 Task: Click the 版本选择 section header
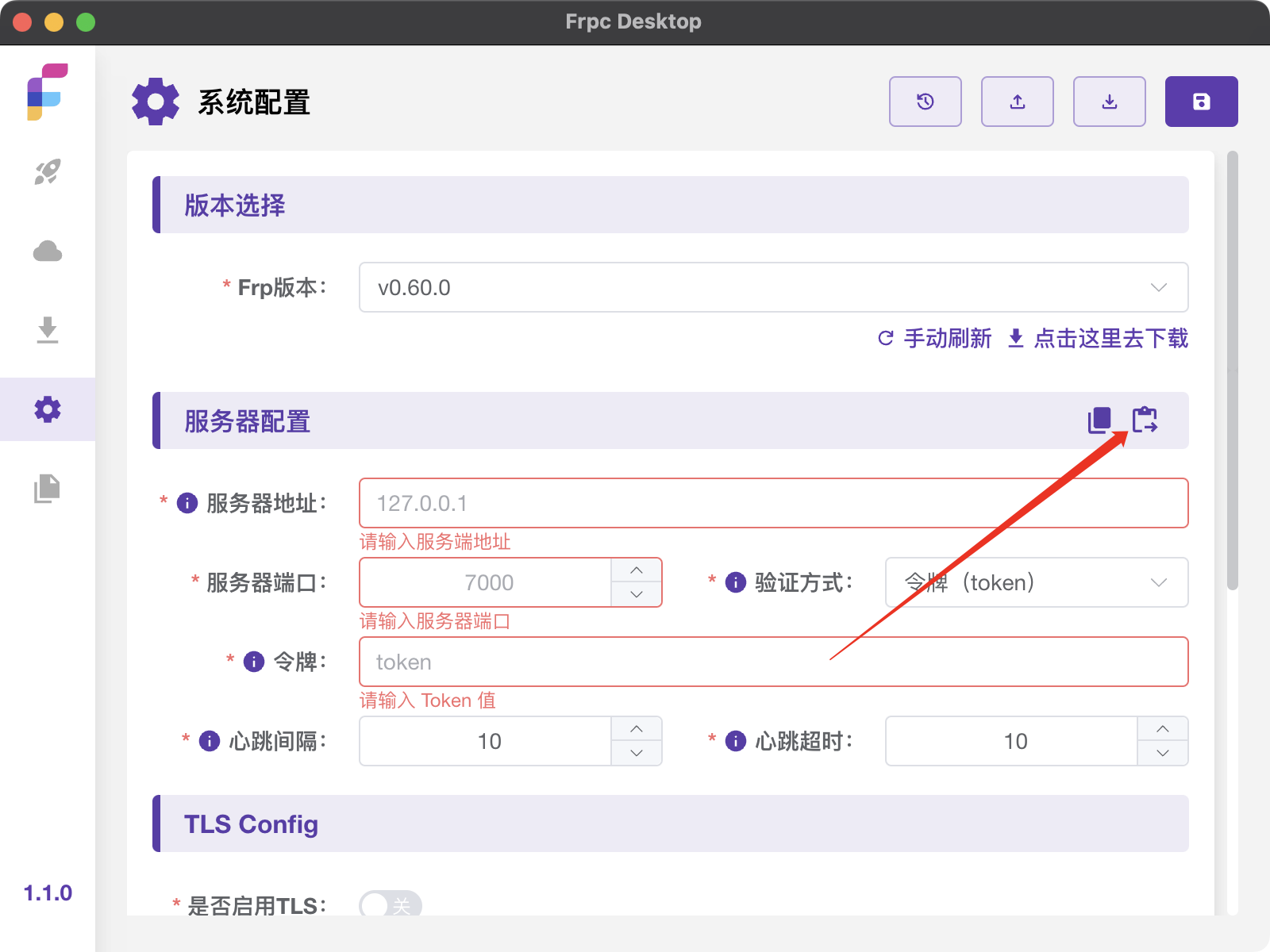671,205
